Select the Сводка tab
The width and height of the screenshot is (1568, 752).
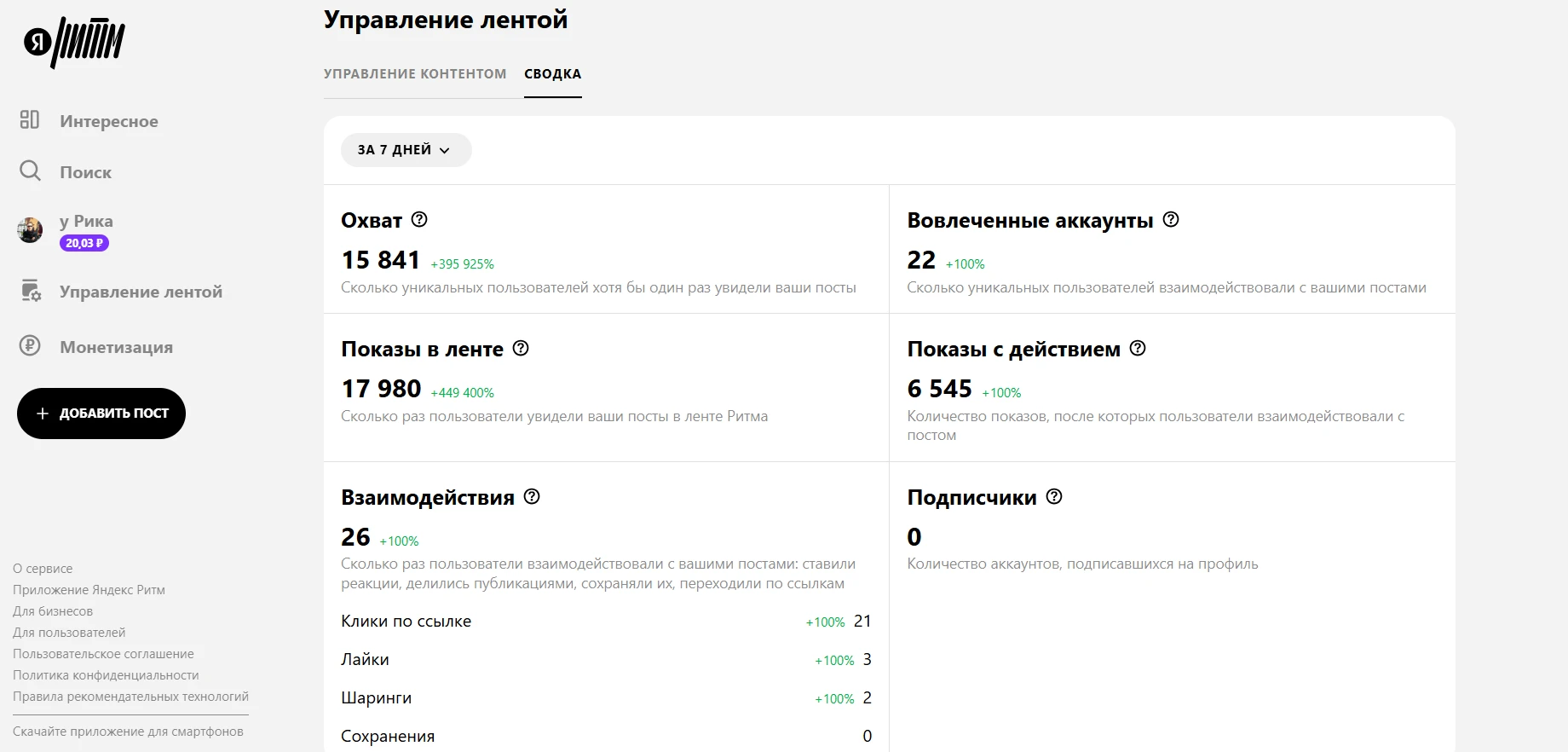click(553, 74)
